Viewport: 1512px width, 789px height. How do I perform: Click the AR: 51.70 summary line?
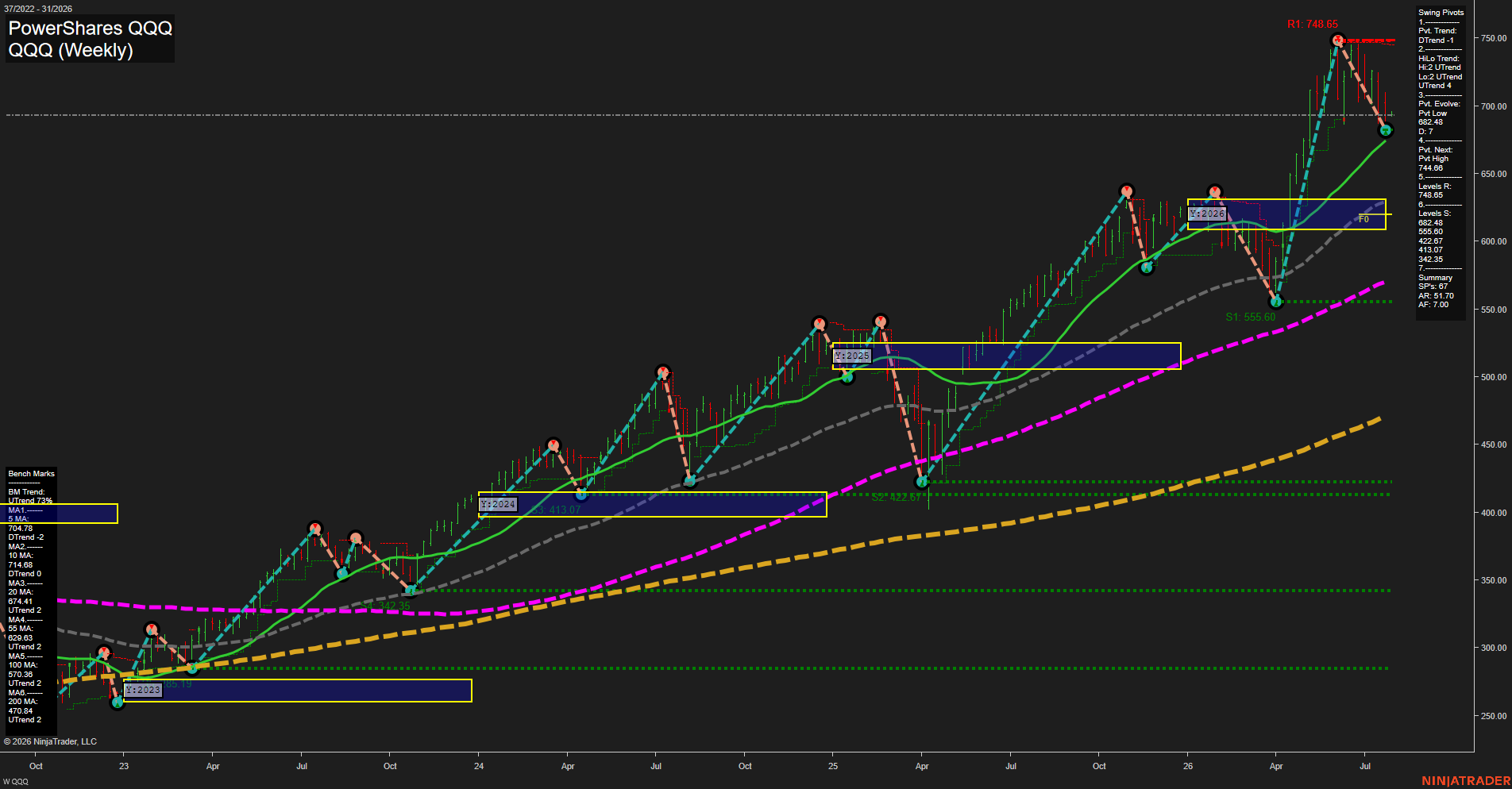tap(1436, 296)
